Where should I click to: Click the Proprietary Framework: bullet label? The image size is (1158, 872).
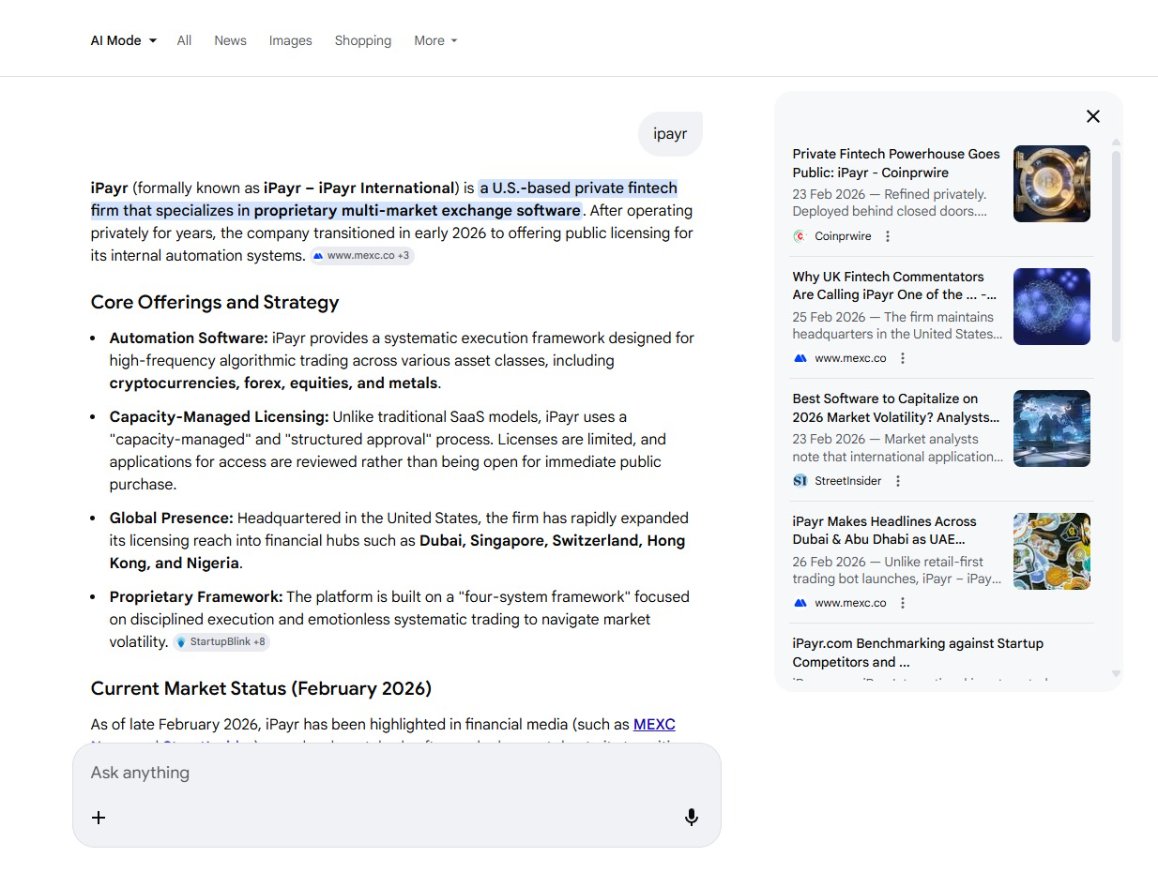[196, 597]
